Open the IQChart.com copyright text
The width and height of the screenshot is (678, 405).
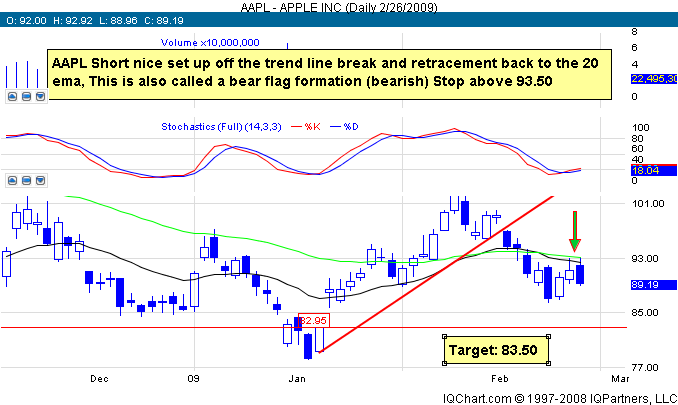pyautogui.click(x=560, y=398)
